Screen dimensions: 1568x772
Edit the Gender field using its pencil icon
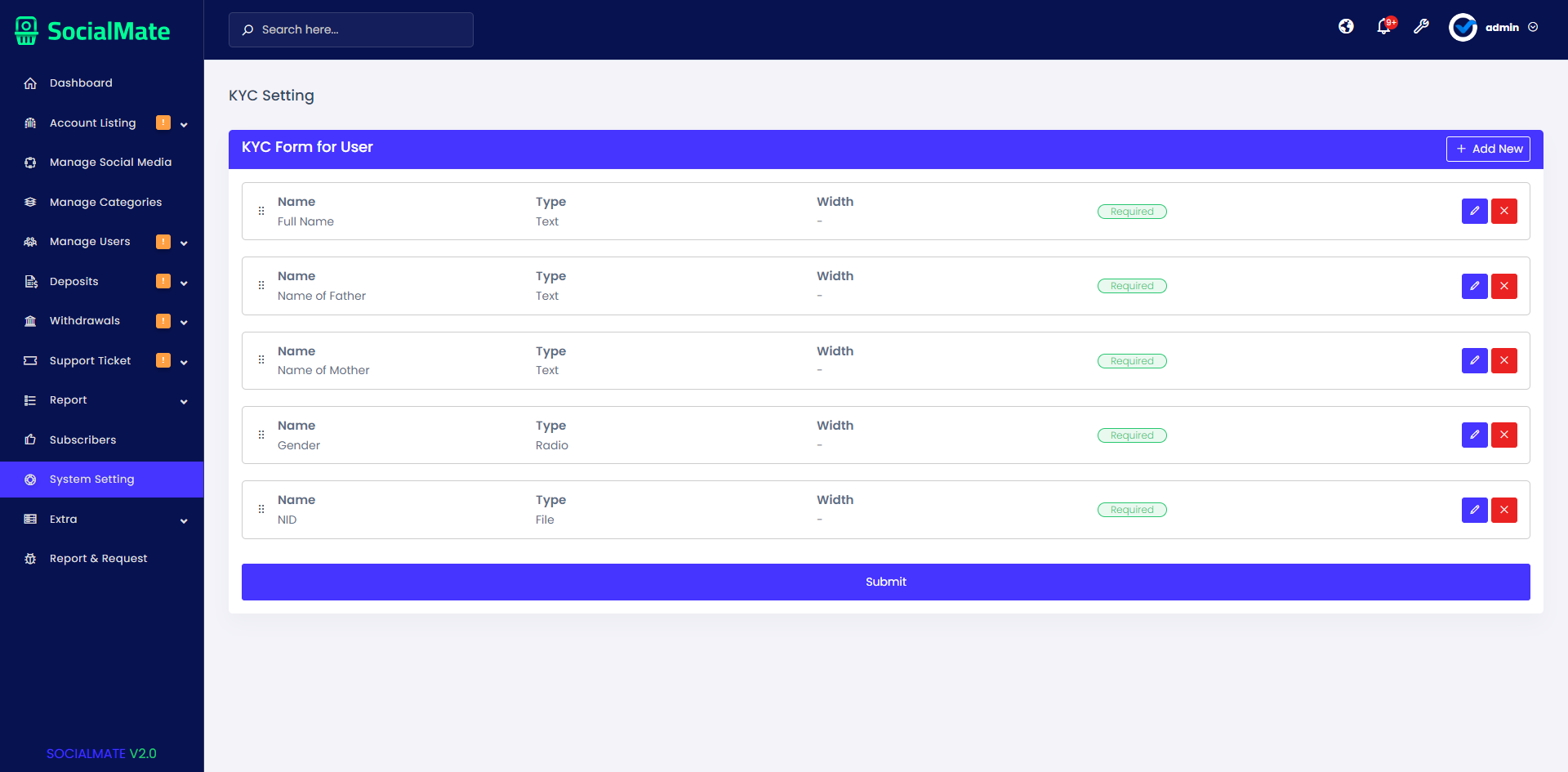[1474, 435]
